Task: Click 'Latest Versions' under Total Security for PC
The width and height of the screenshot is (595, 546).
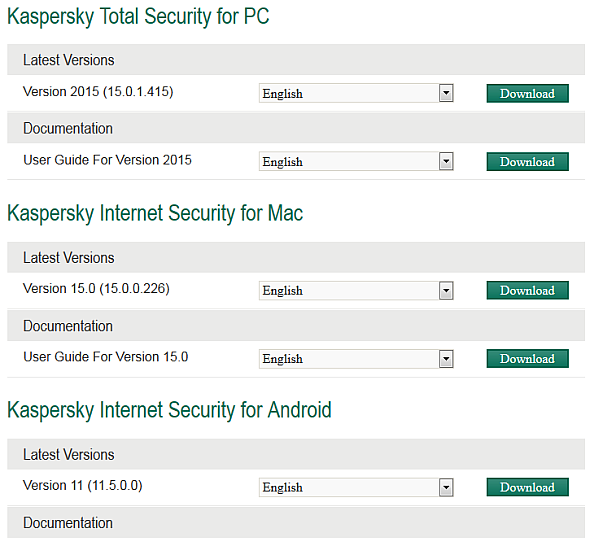Action: [x=68, y=60]
